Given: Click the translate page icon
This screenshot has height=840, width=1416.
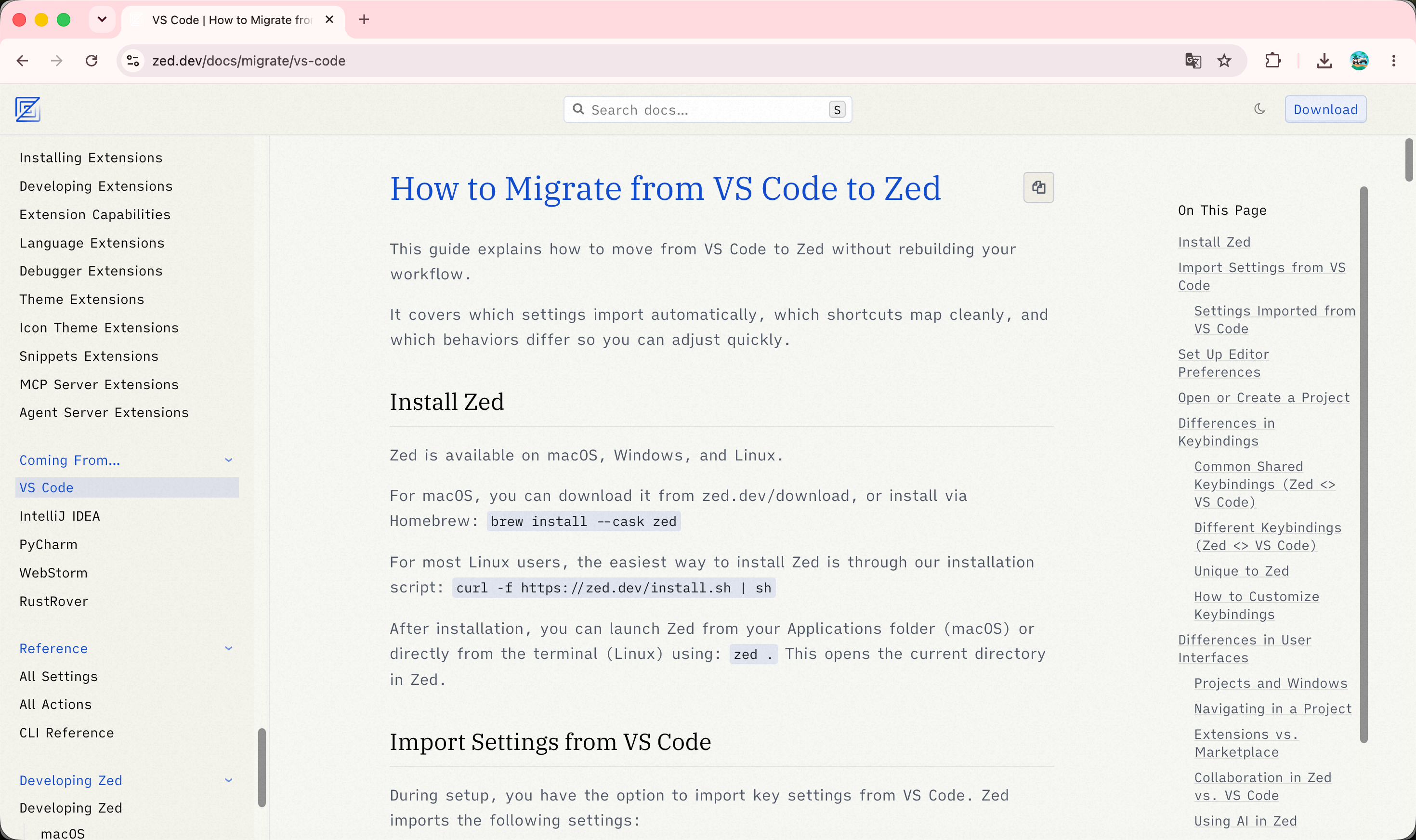Looking at the screenshot, I should (1193, 61).
